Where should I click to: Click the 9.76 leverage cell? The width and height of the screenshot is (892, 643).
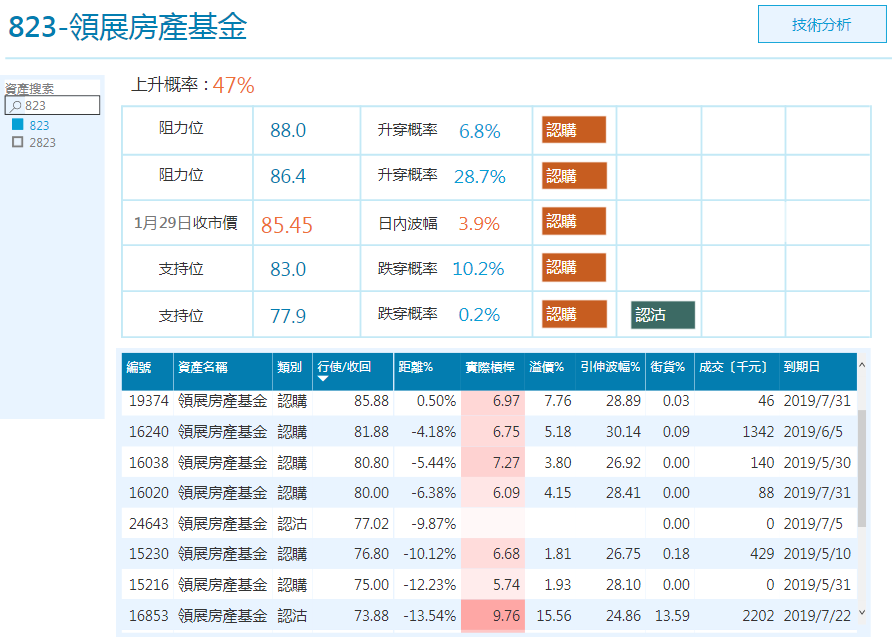tap(493, 616)
